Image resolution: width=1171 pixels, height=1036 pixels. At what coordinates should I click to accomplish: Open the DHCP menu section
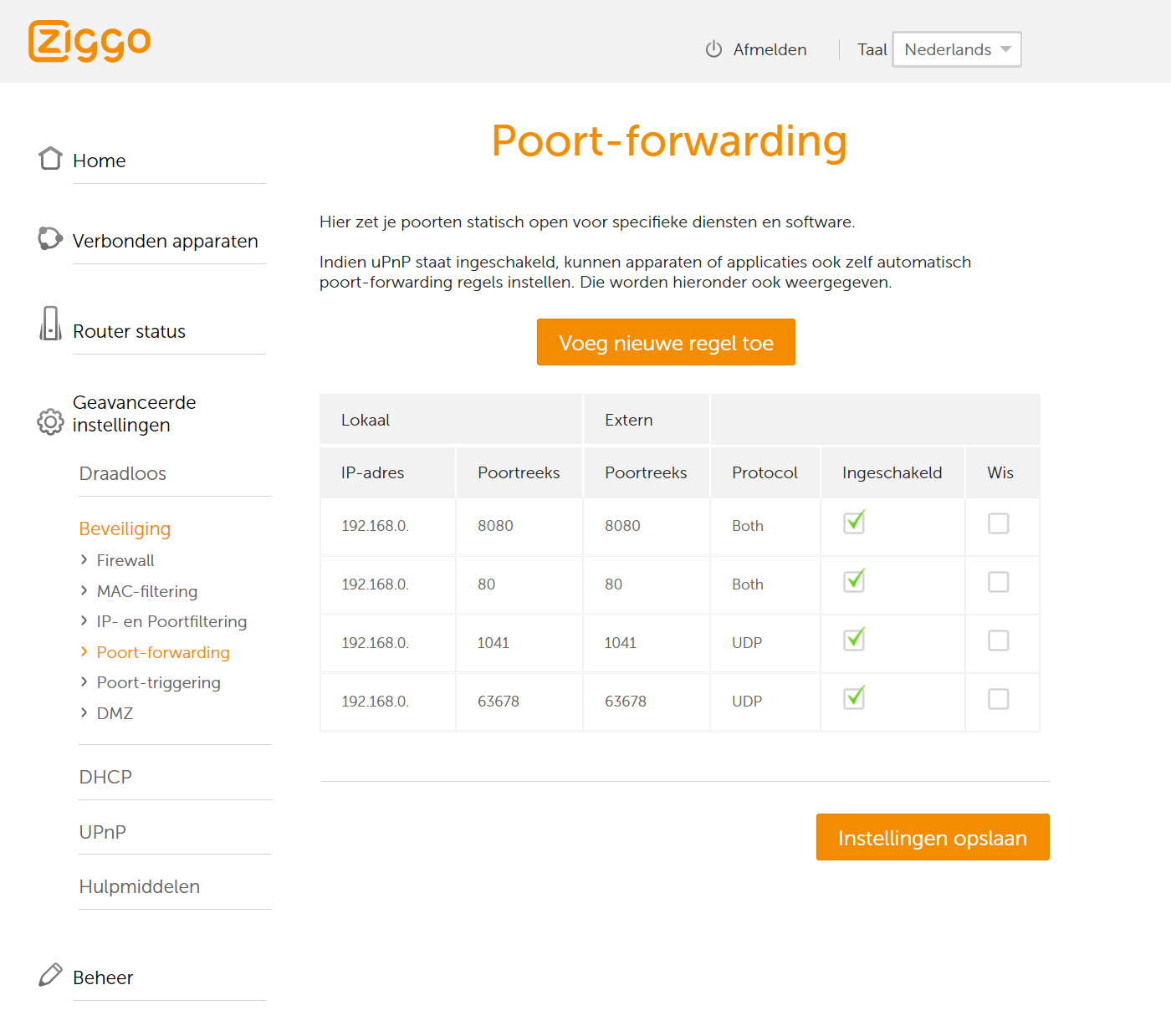[105, 777]
